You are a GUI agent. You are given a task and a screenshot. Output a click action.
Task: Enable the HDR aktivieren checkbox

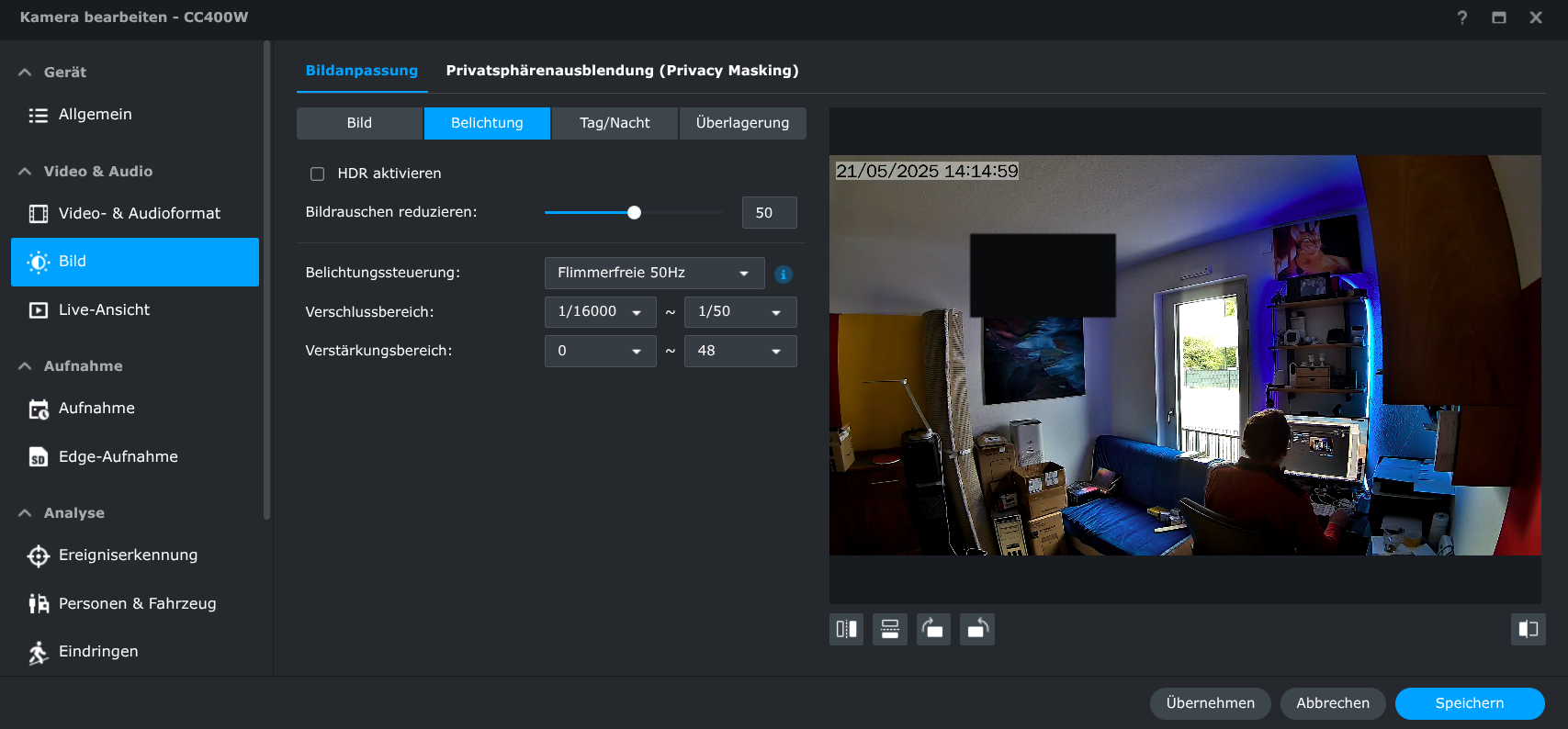(x=318, y=174)
